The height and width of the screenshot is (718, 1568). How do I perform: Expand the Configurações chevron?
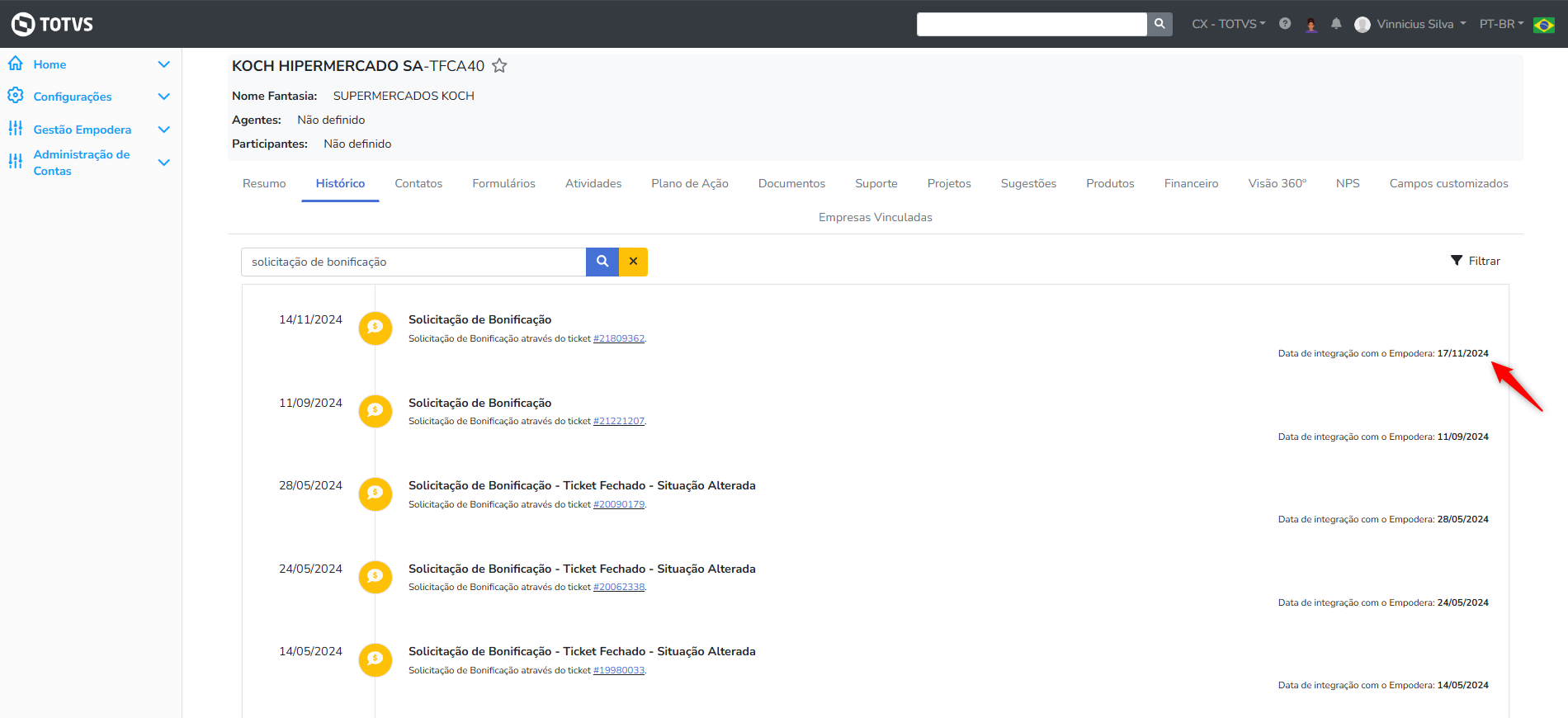pyautogui.click(x=164, y=97)
